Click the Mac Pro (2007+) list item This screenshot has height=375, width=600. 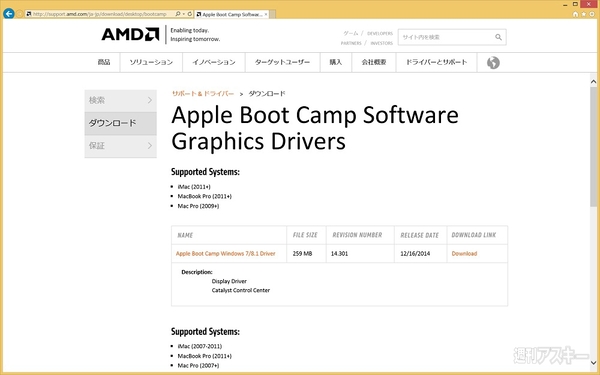click(x=198, y=365)
